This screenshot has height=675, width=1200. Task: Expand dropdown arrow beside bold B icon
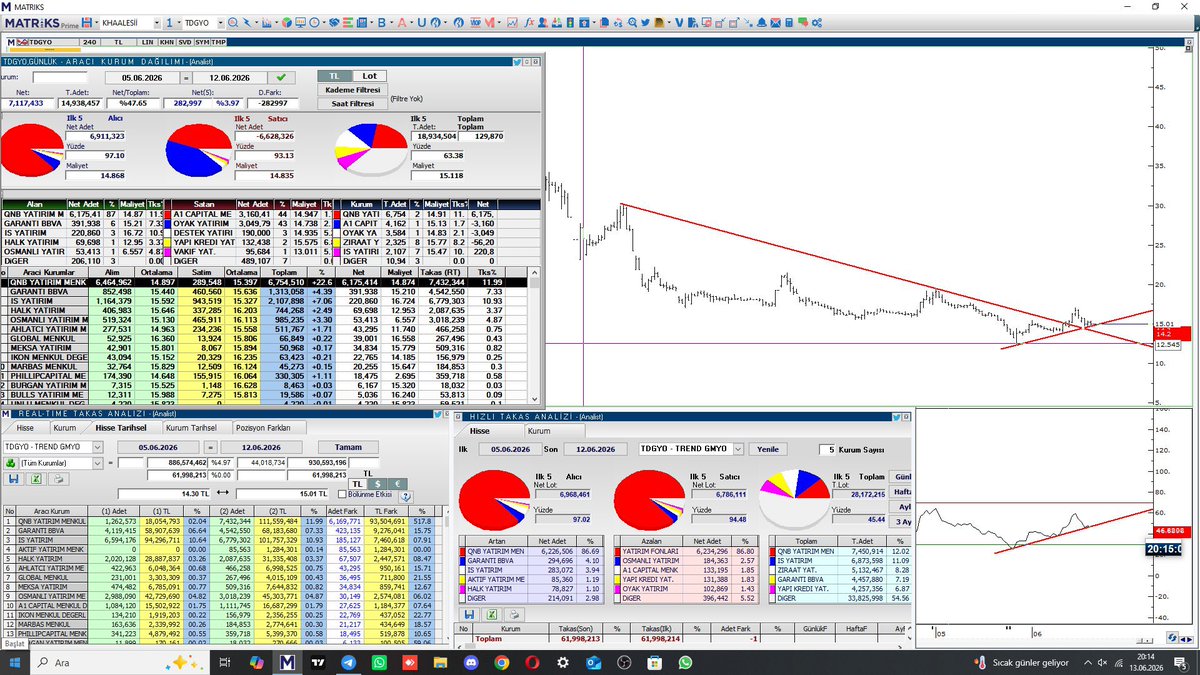pyautogui.click(x=392, y=22)
